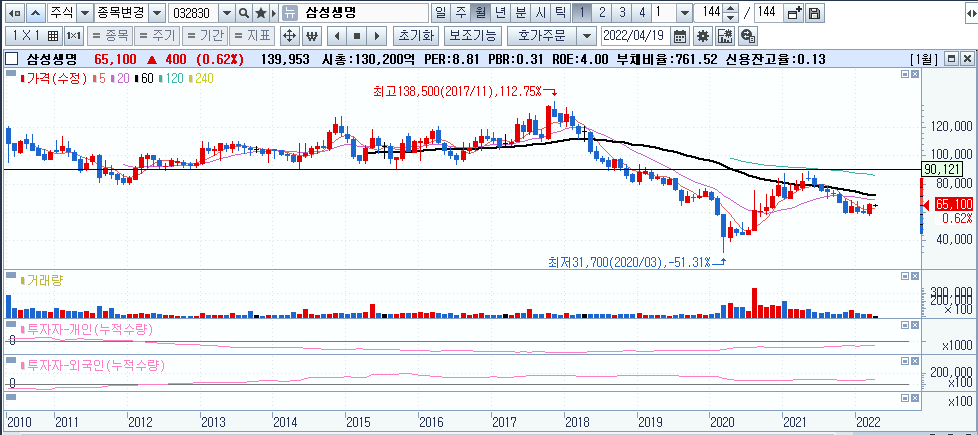Click the 1x1 small layout icon
The height and width of the screenshot is (435, 978).
(x=74, y=36)
